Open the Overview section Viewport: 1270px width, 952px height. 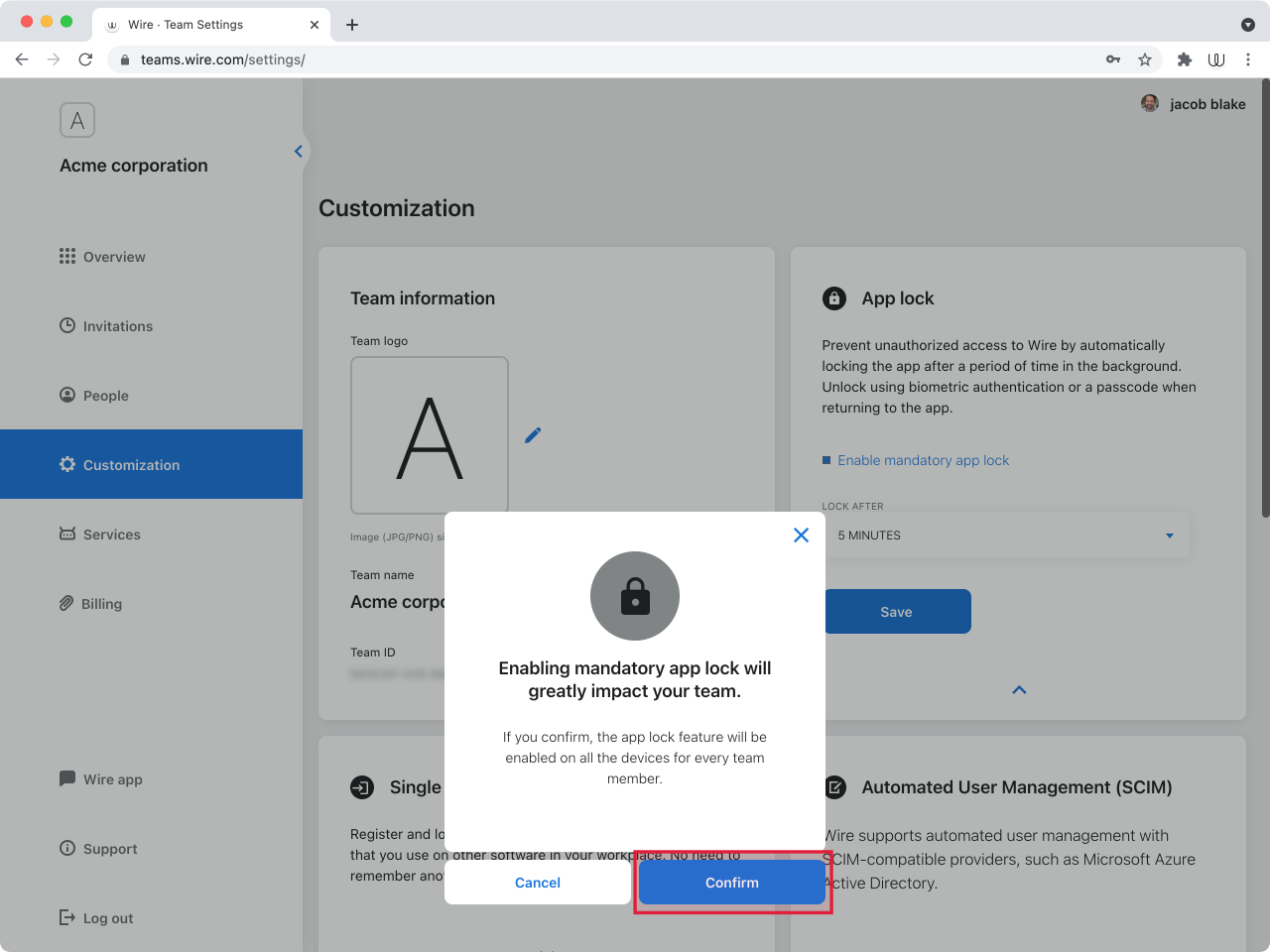[114, 257]
